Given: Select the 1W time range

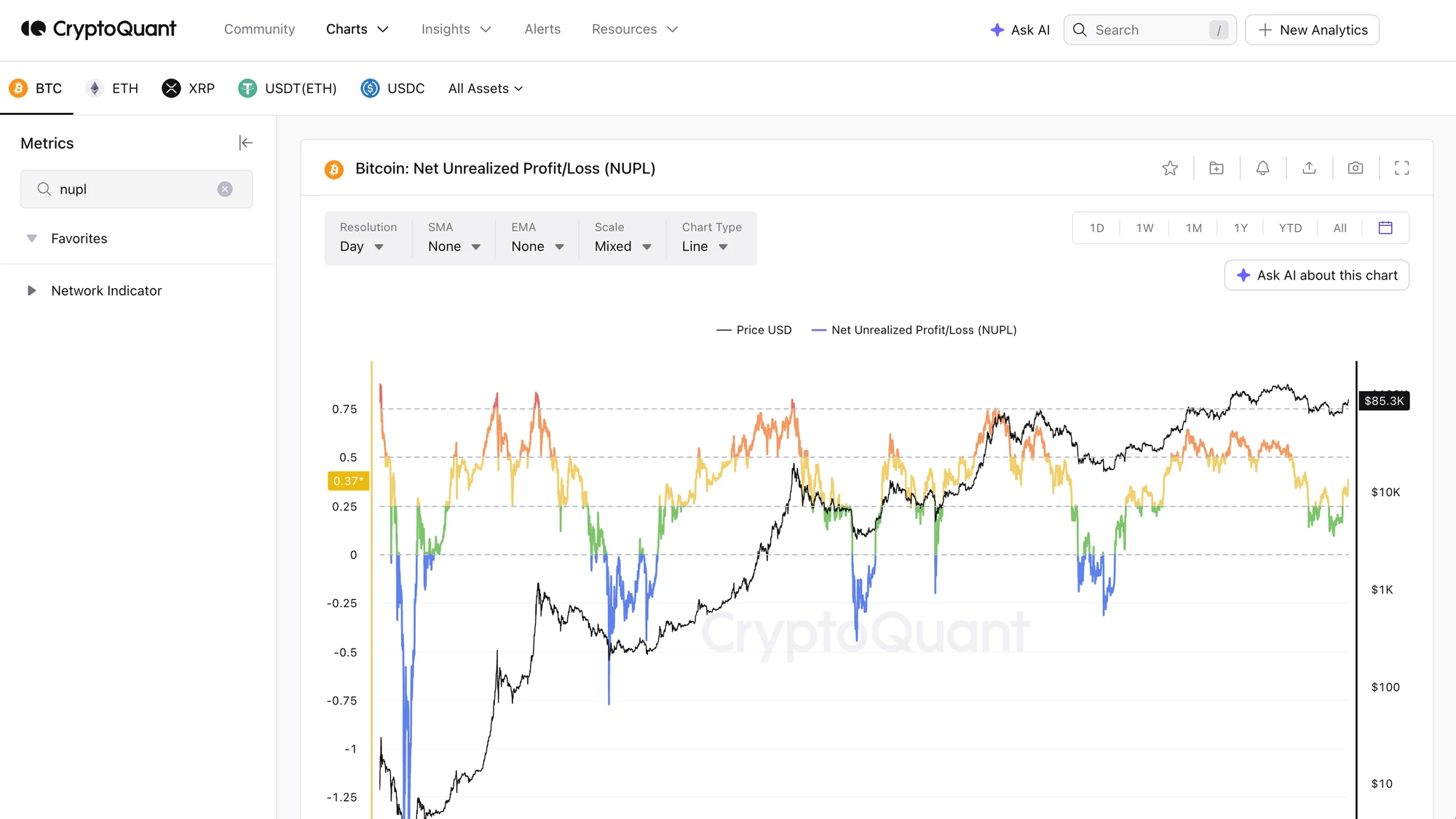Looking at the screenshot, I should (x=1144, y=228).
